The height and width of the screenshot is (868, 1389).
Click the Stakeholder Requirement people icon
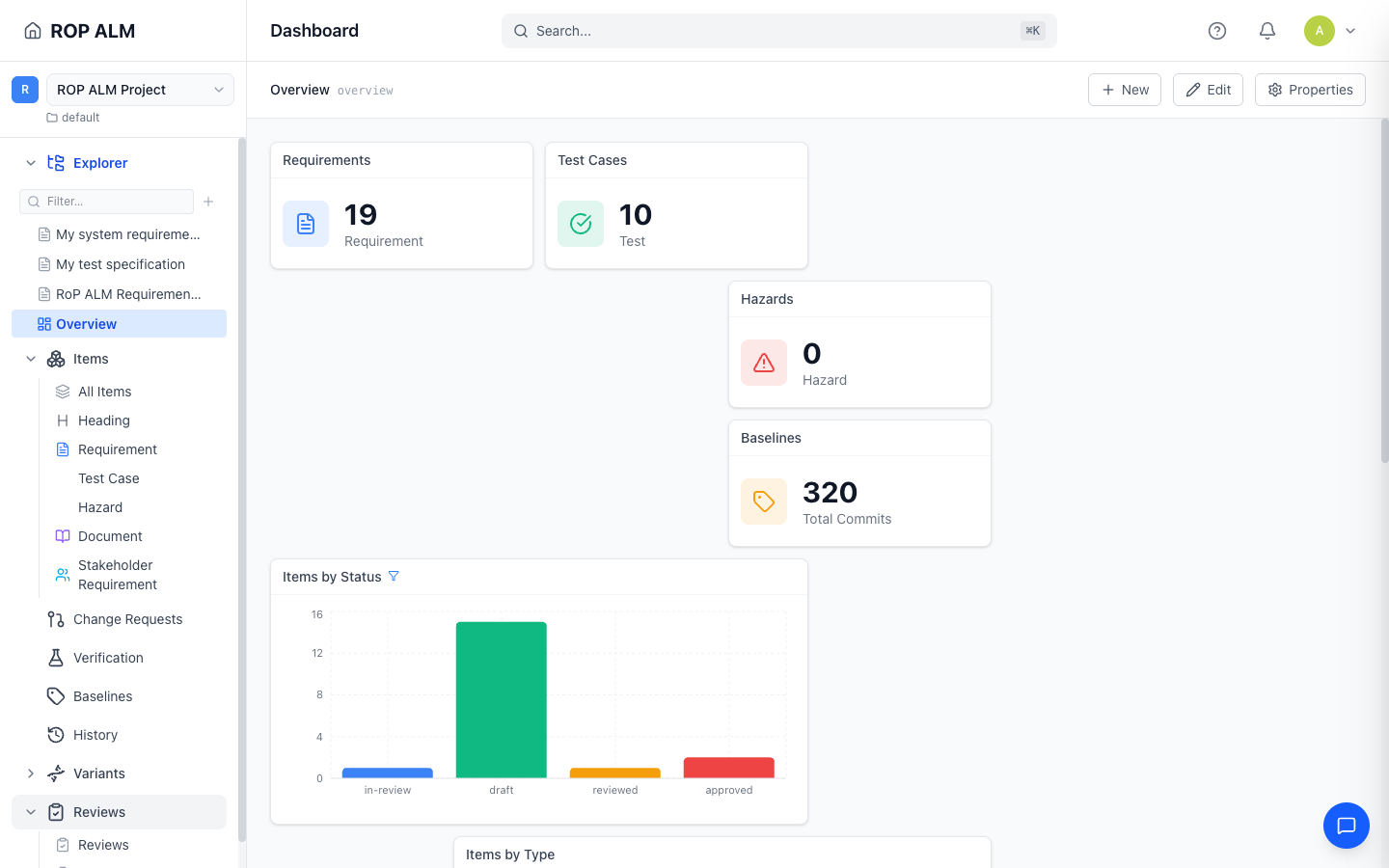pos(63,575)
